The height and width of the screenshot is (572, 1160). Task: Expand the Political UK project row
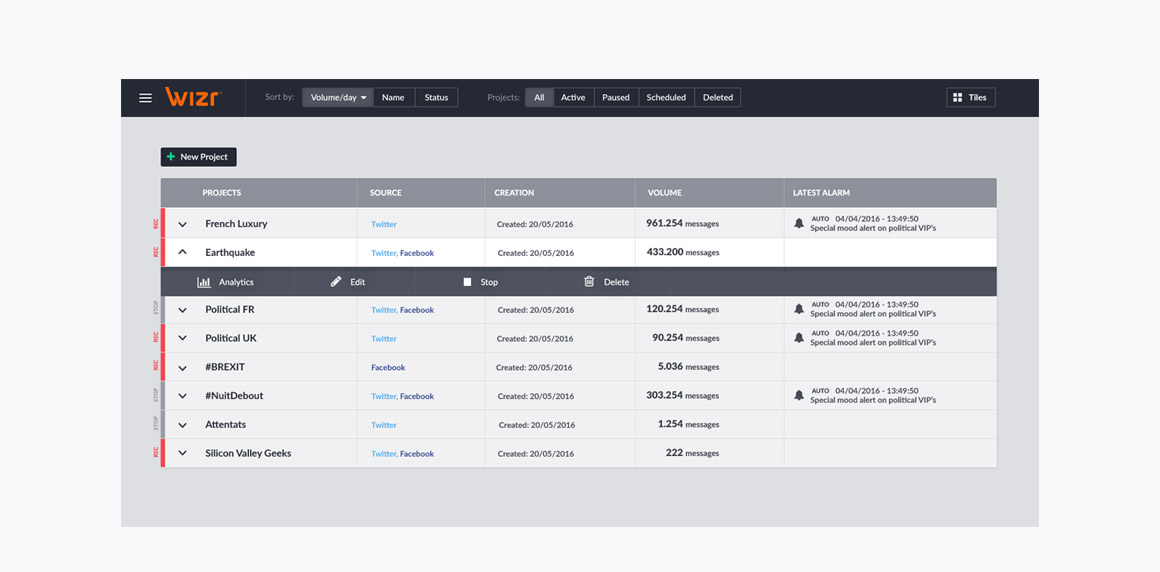pos(183,338)
